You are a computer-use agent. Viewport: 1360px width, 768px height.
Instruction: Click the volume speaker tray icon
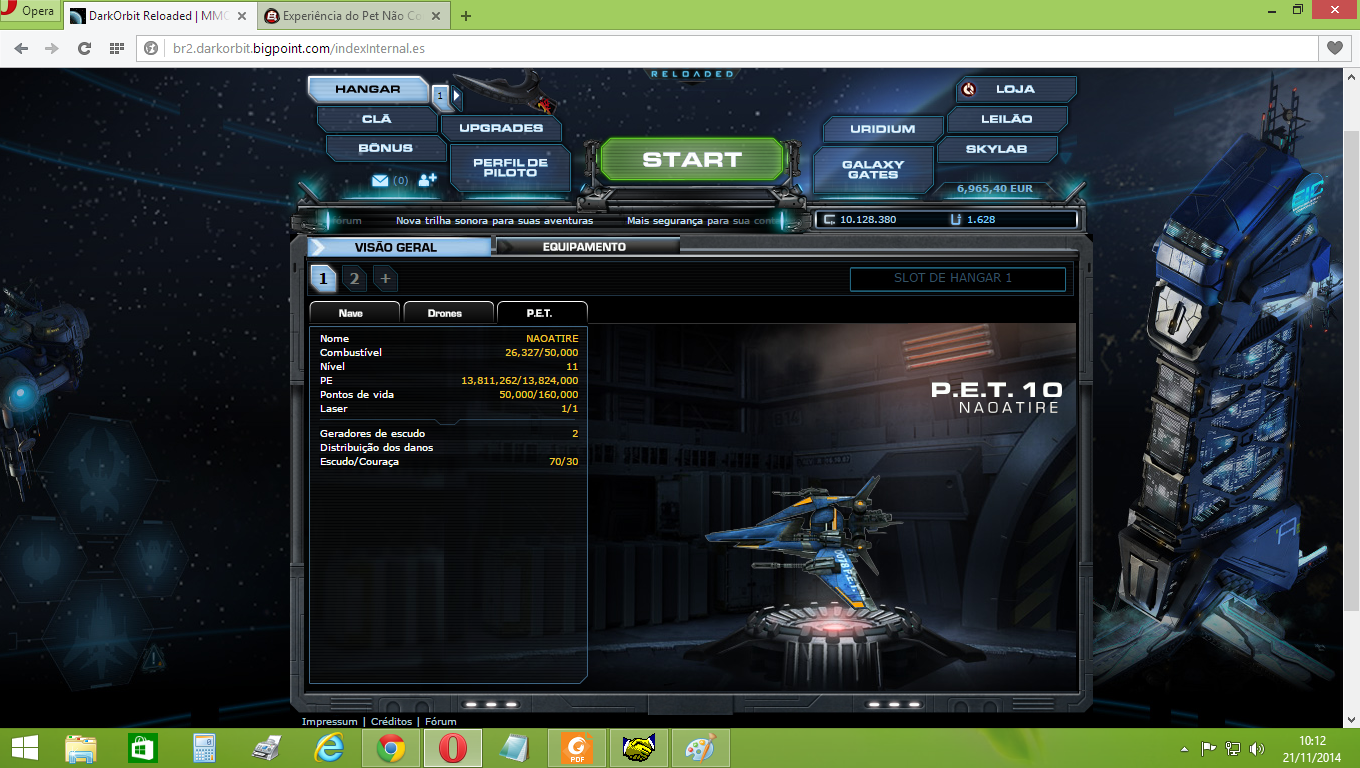coord(1257,748)
